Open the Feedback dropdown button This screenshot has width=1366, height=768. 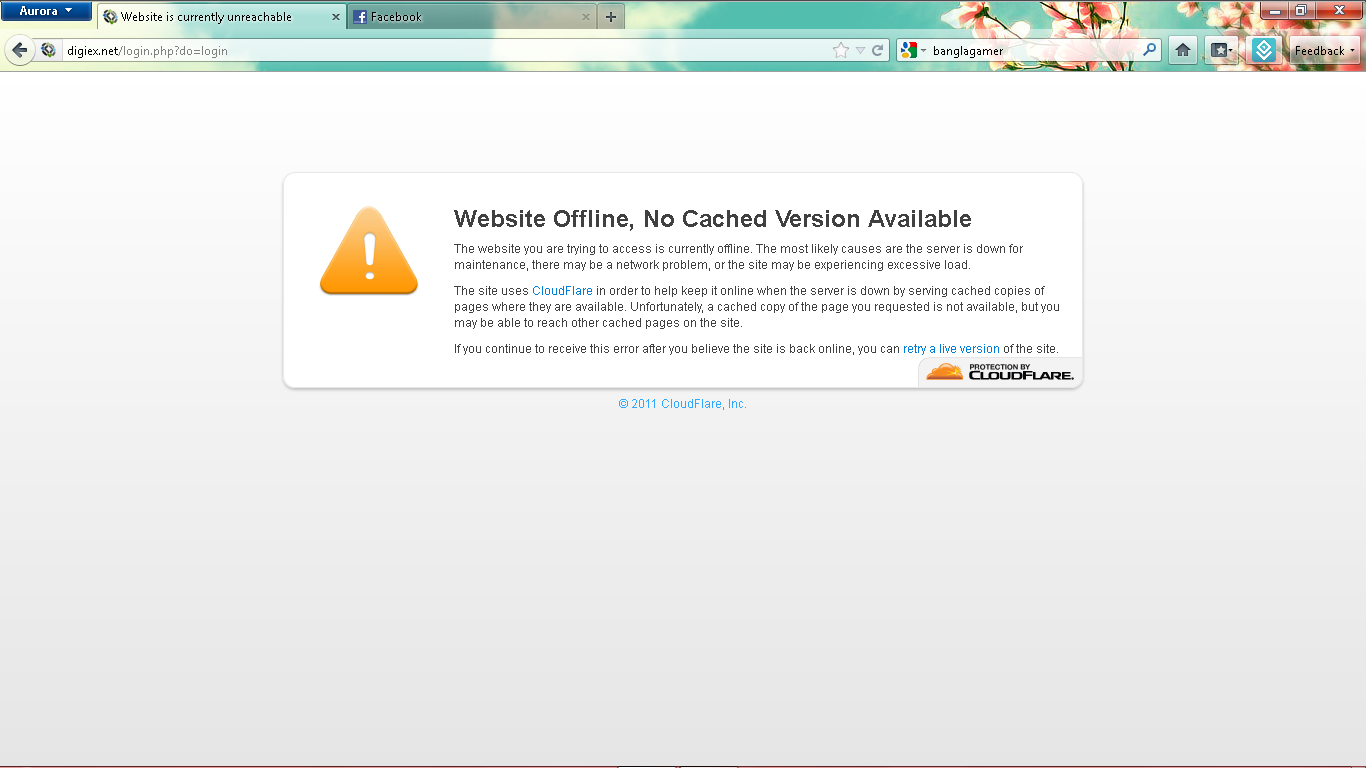pos(1324,50)
